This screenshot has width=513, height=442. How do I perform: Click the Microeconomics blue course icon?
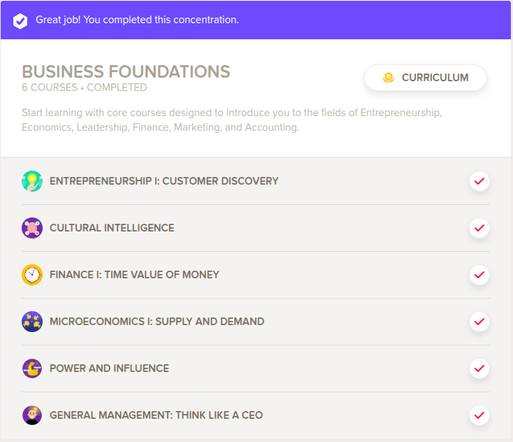pyautogui.click(x=32, y=322)
